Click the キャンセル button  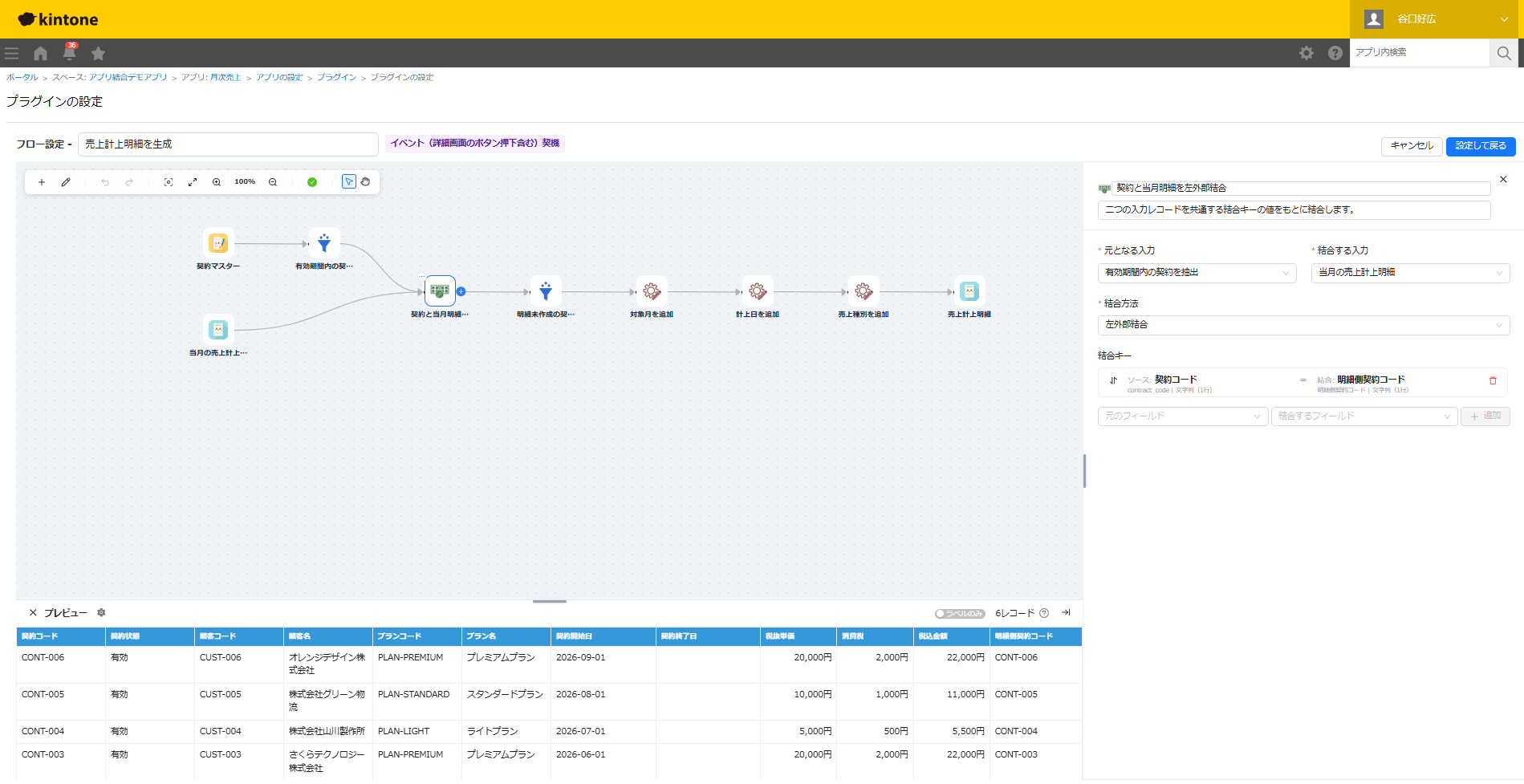1412,146
